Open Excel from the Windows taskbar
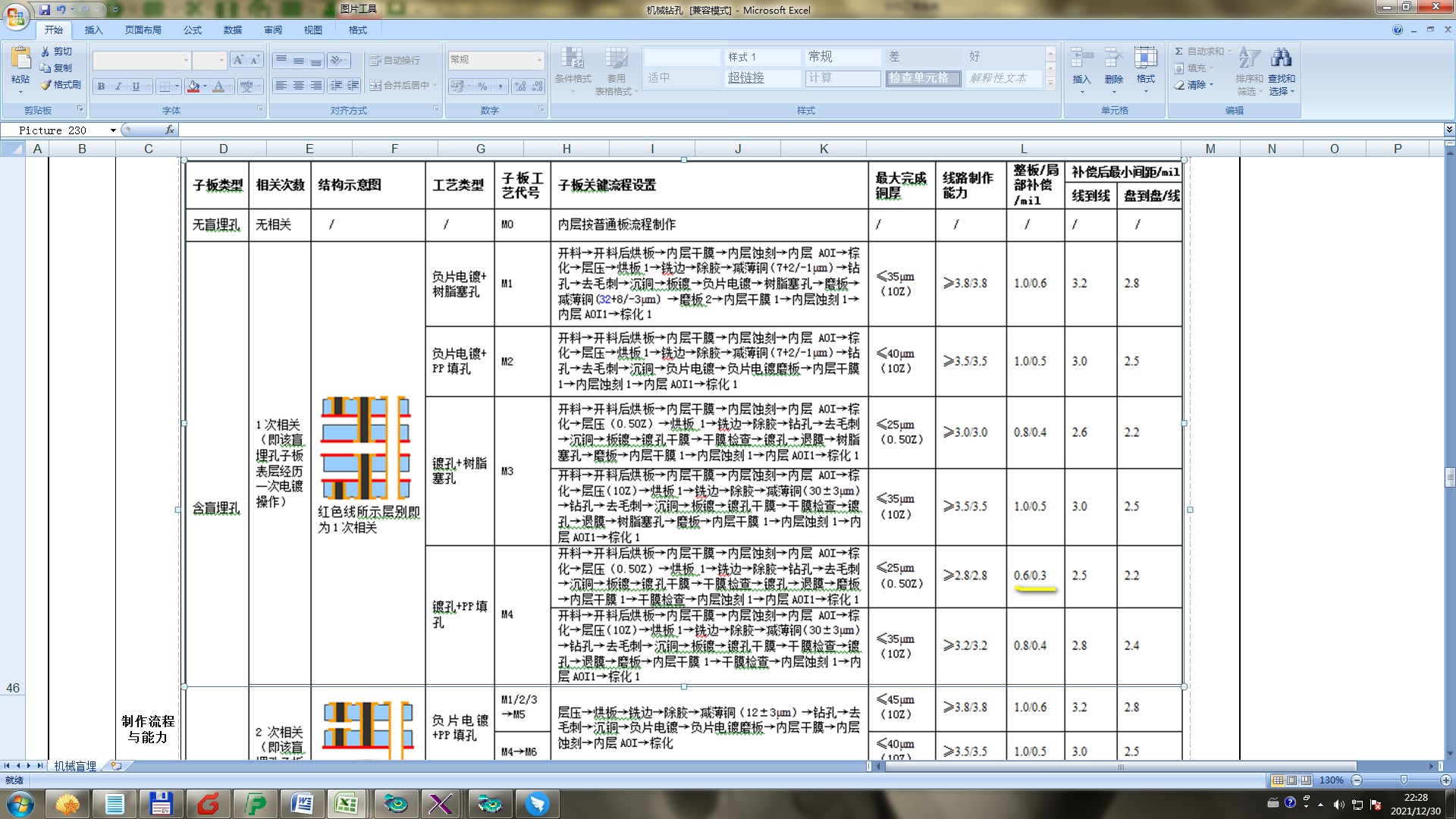Screen dimensions: 1456x819 pos(347,804)
